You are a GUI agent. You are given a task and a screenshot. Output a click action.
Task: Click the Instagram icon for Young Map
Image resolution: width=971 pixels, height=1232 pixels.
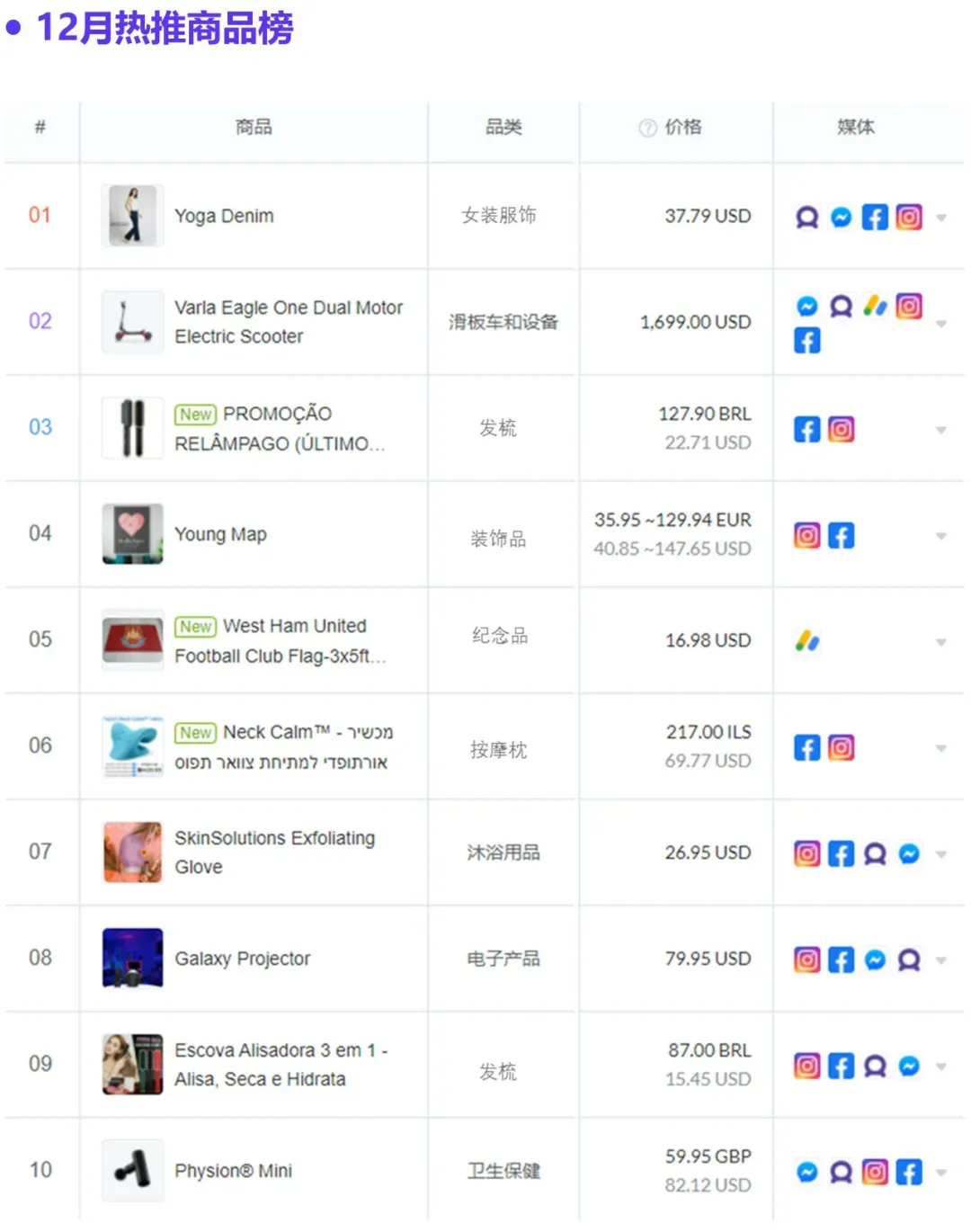coord(807,536)
